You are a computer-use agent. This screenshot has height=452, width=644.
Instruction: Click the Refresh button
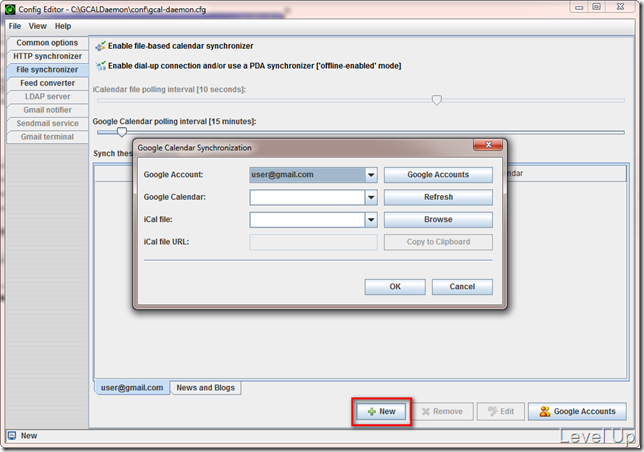tap(438, 197)
